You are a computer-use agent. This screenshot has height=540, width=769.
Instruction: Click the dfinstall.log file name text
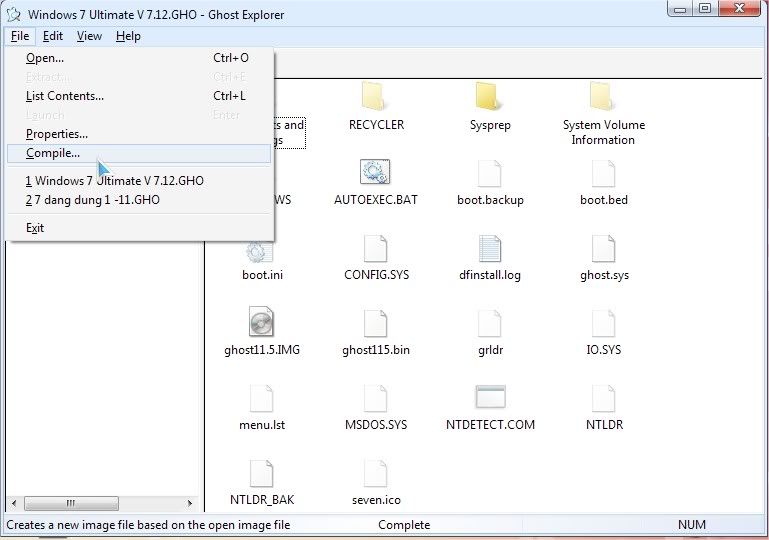click(x=489, y=275)
